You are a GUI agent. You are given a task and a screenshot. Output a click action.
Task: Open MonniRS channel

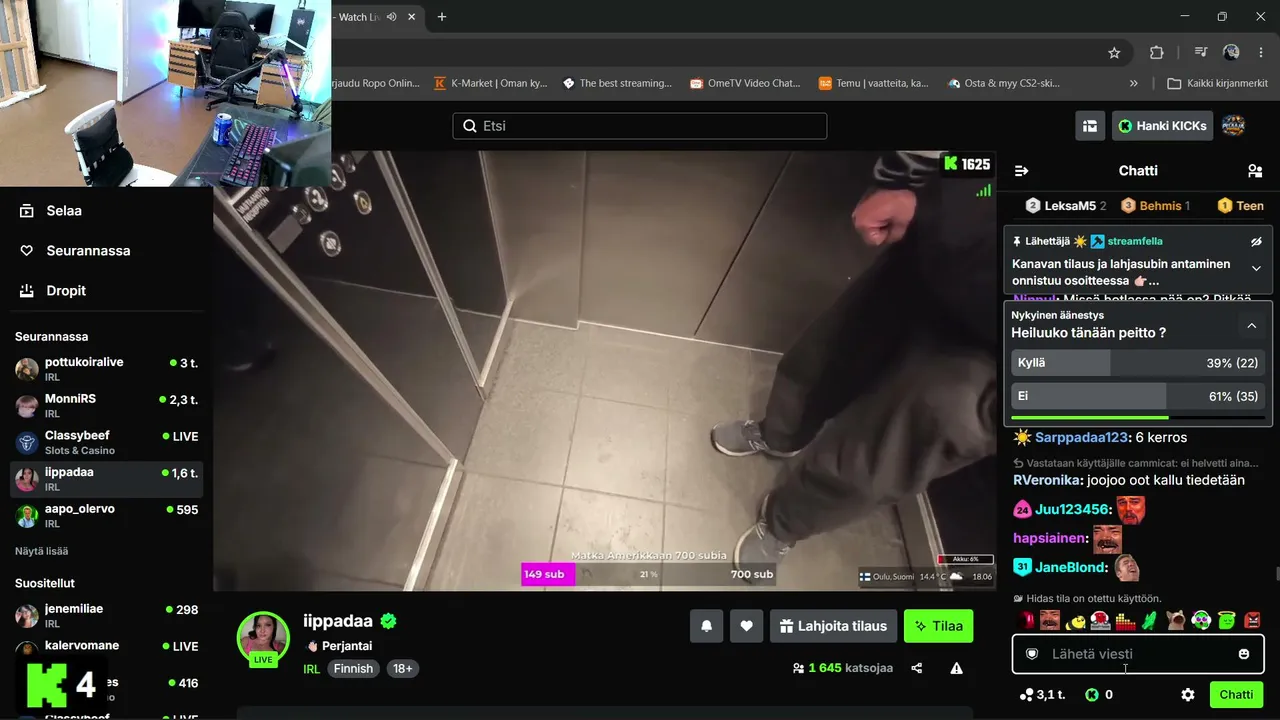click(106, 406)
